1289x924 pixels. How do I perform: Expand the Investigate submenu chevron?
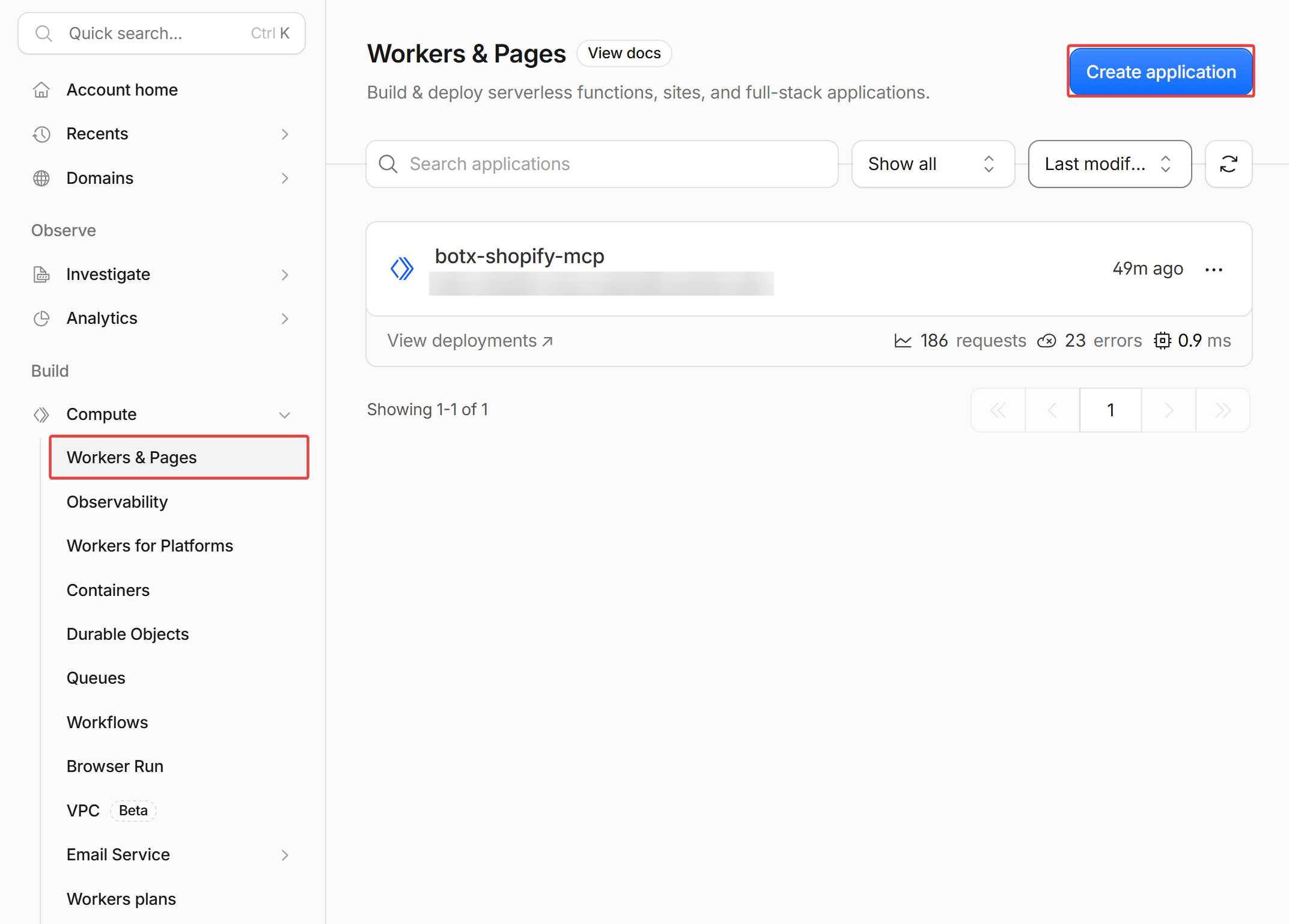click(285, 275)
